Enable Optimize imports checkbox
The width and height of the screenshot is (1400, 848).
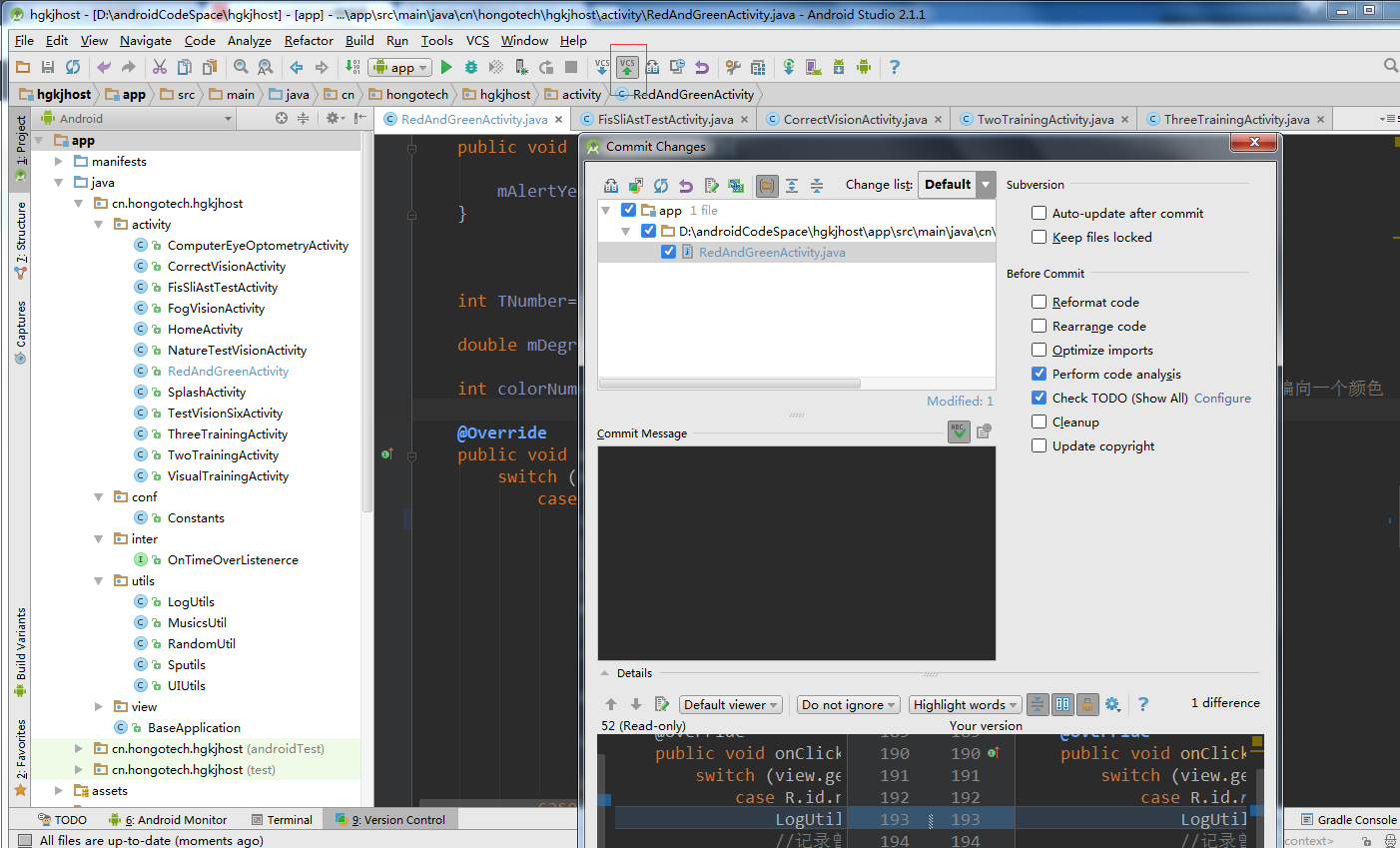[1040, 350]
